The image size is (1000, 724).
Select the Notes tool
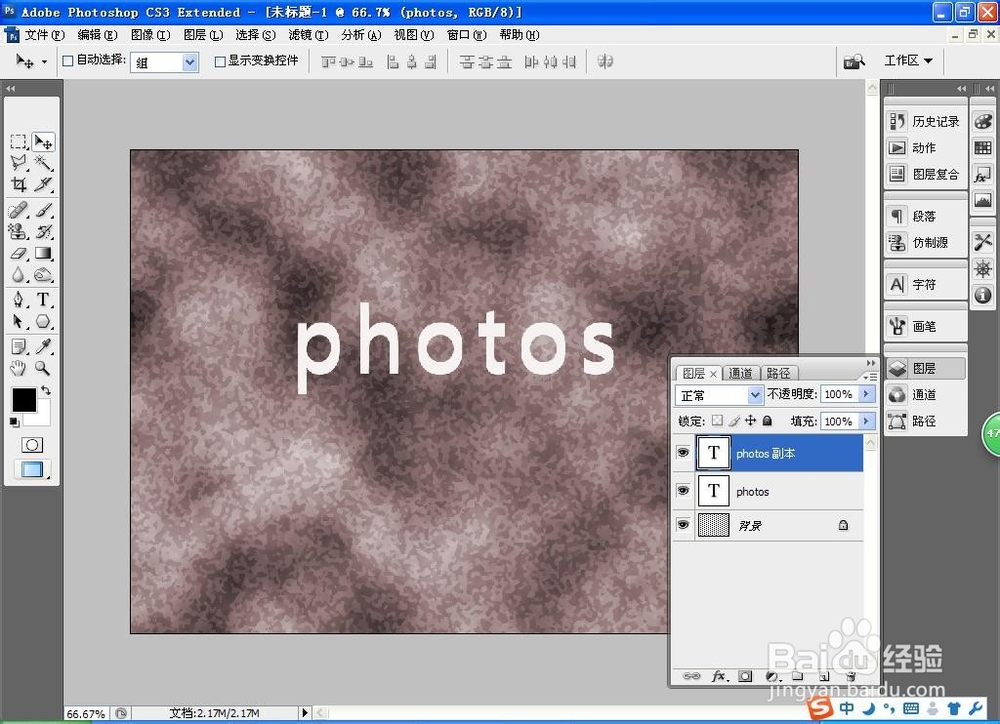18,346
